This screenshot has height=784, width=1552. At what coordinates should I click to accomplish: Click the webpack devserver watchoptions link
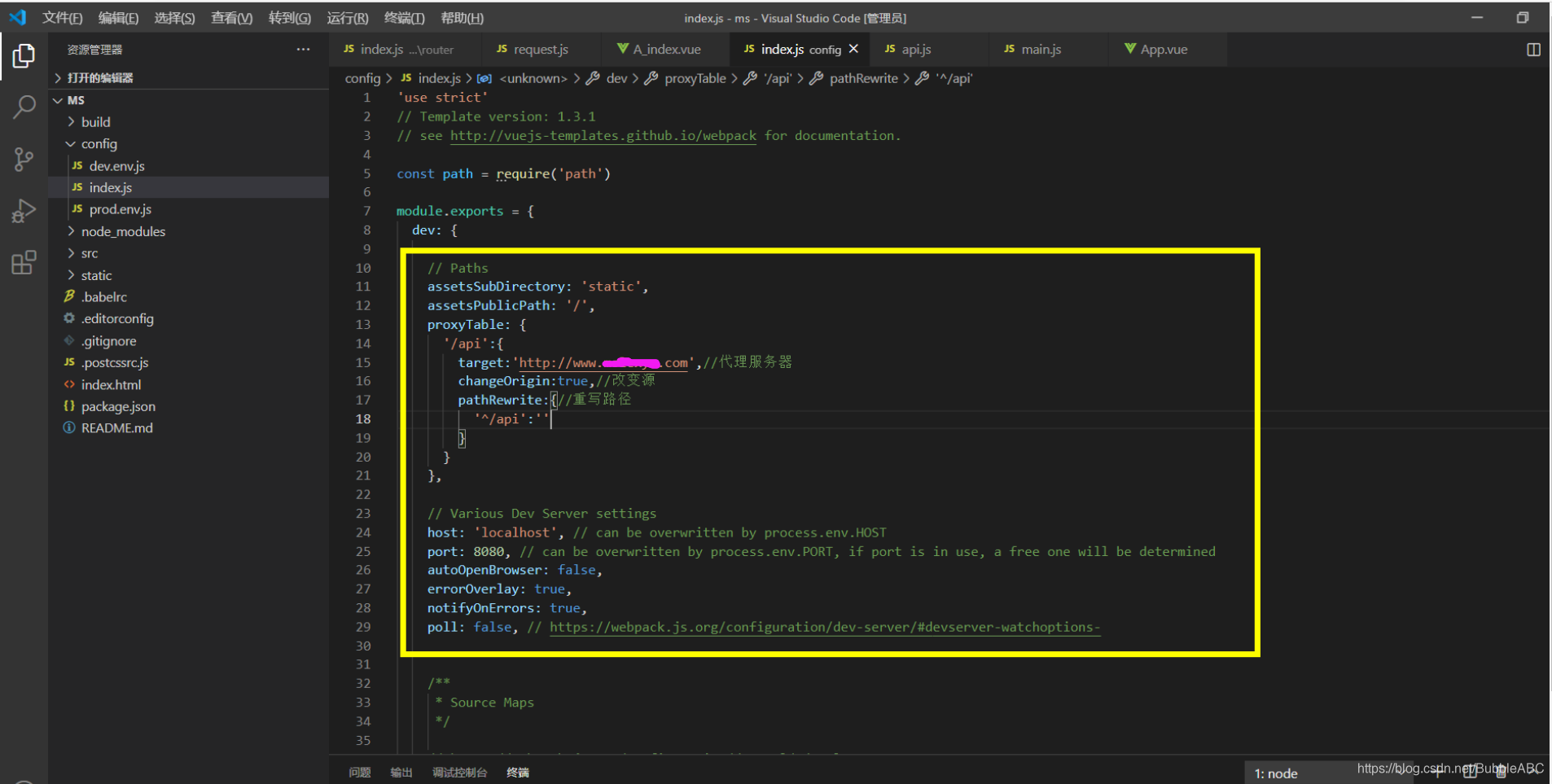pyautogui.click(x=825, y=627)
